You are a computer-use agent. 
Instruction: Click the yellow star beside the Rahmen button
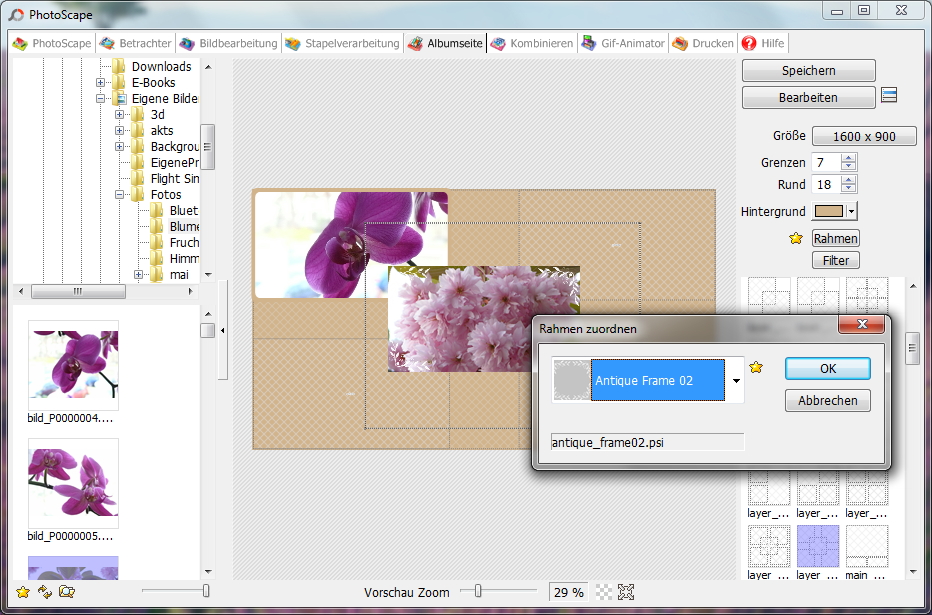coord(796,238)
